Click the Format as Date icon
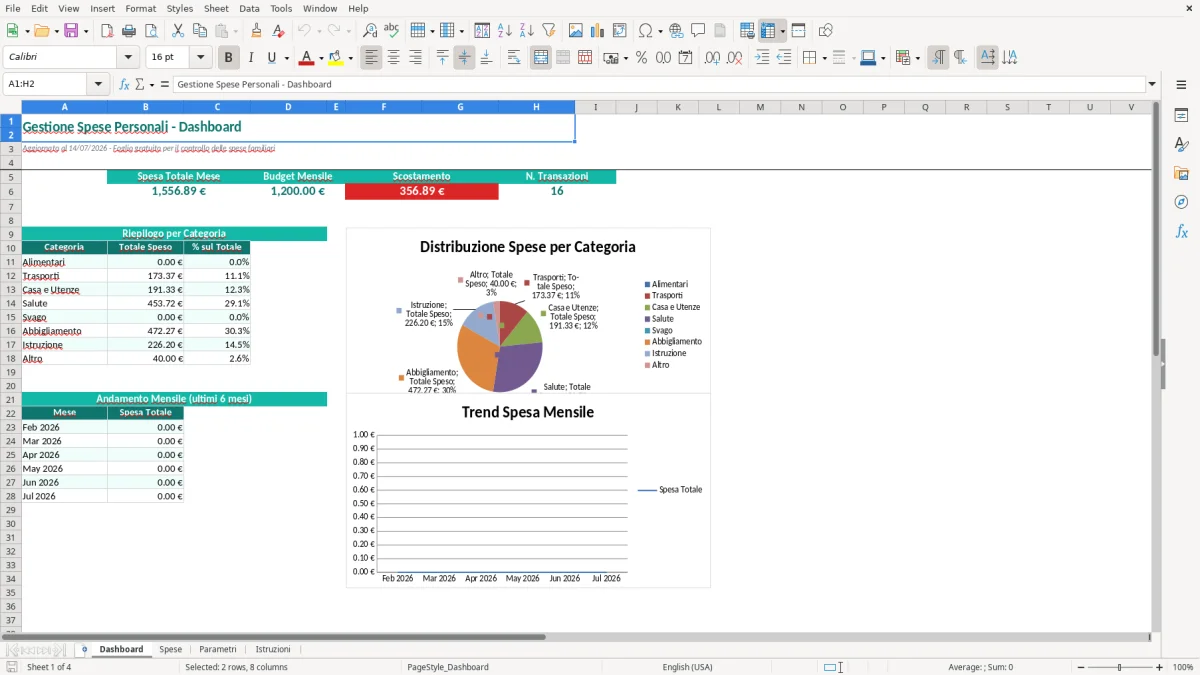 point(685,58)
